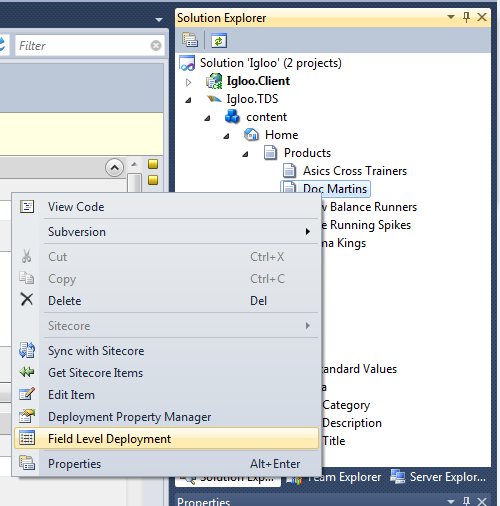This screenshot has height=506, width=500.
Task: Click the Field Level Deployment grid icon
Action: (27, 438)
